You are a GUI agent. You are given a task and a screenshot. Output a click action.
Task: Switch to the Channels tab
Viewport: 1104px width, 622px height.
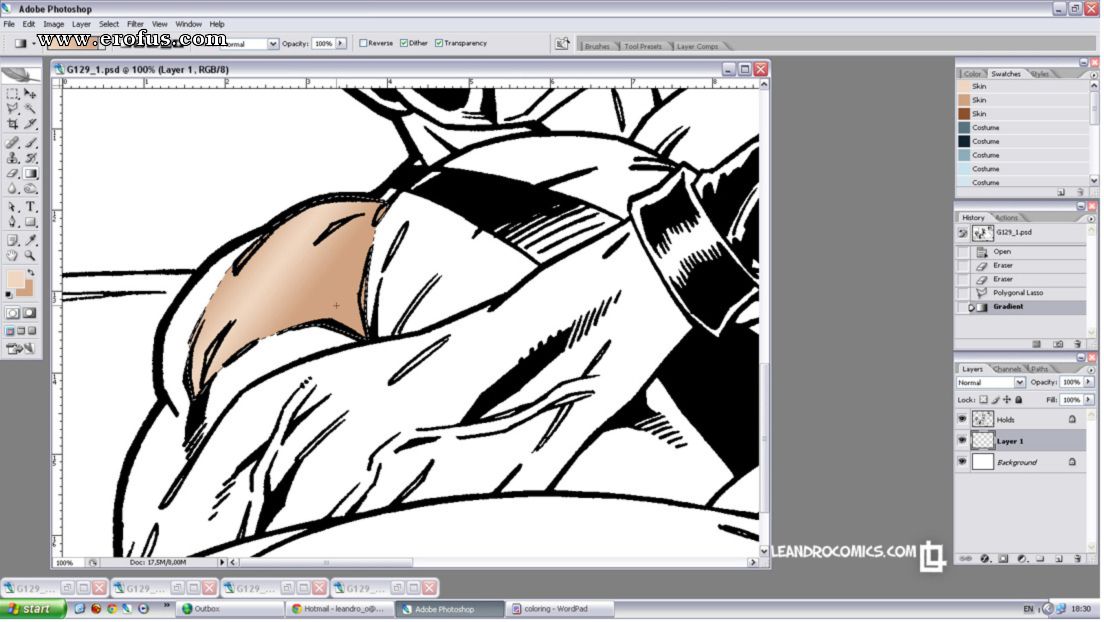[x=1007, y=369]
